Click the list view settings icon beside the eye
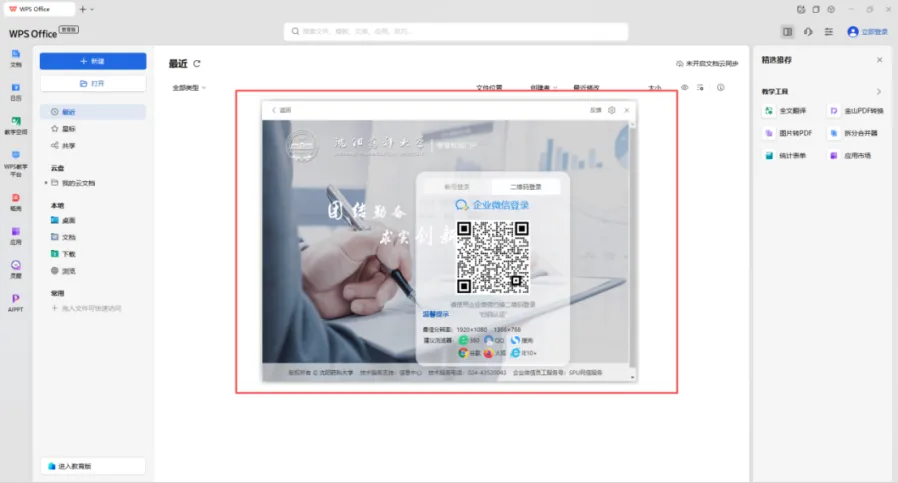 click(700, 88)
